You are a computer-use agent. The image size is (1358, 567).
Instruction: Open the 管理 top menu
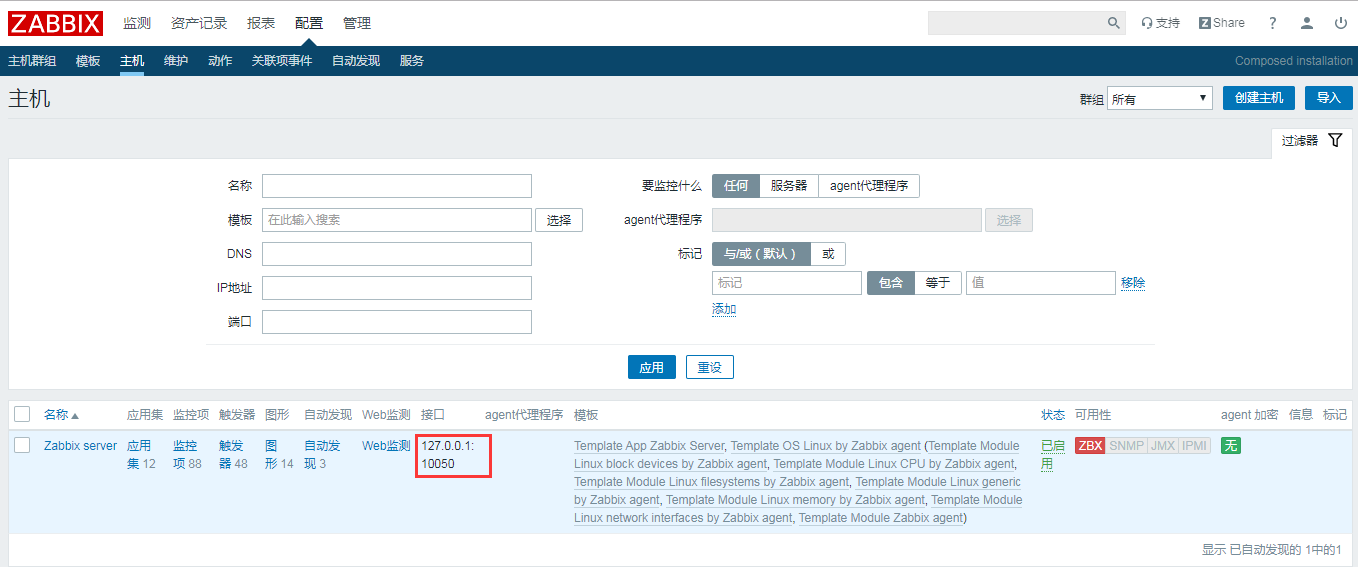(x=357, y=23)
